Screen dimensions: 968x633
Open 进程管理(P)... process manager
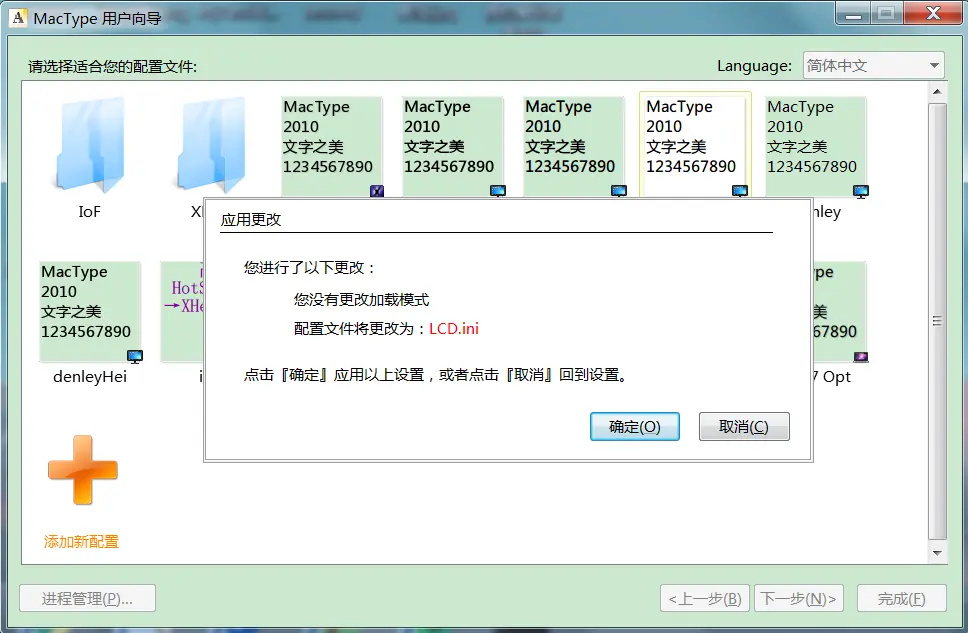[x=88, y=598]
